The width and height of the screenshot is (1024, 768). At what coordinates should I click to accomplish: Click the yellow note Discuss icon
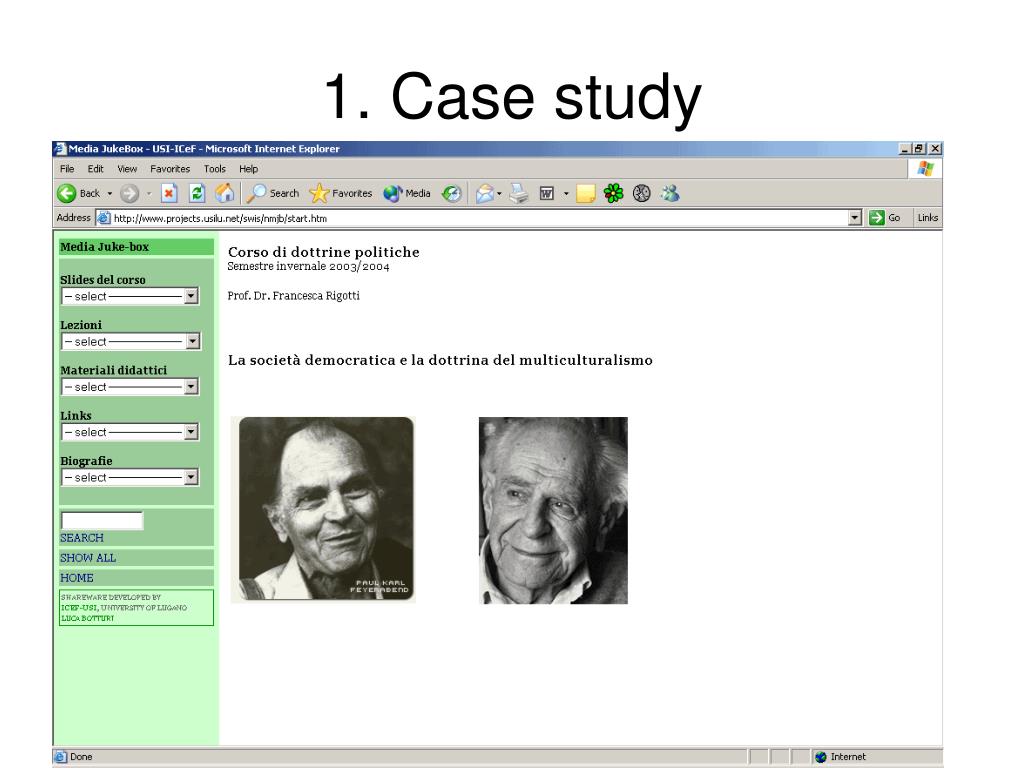[x=586, y=193]
